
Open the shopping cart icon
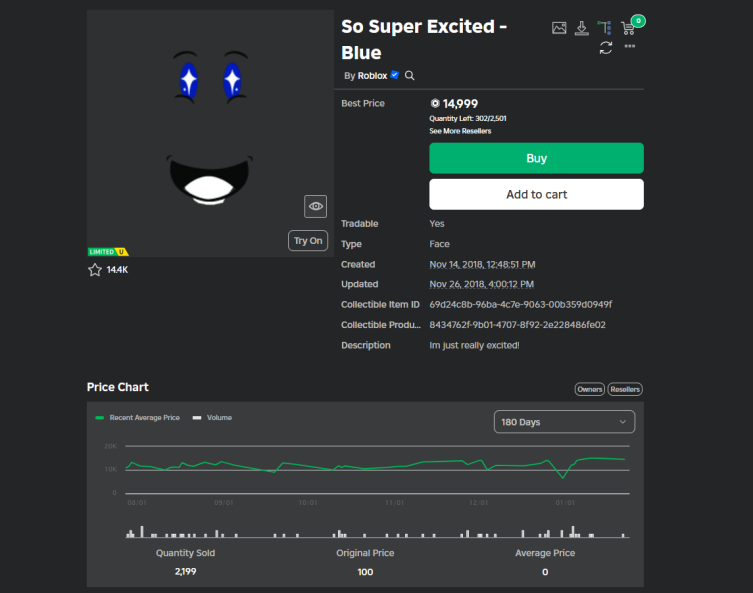point(628,28)
